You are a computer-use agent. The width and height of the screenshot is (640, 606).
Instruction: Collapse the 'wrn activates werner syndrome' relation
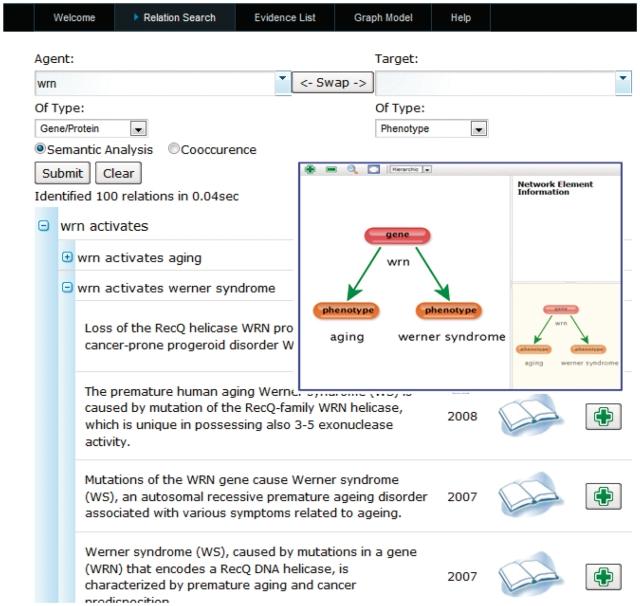point(68,288)
